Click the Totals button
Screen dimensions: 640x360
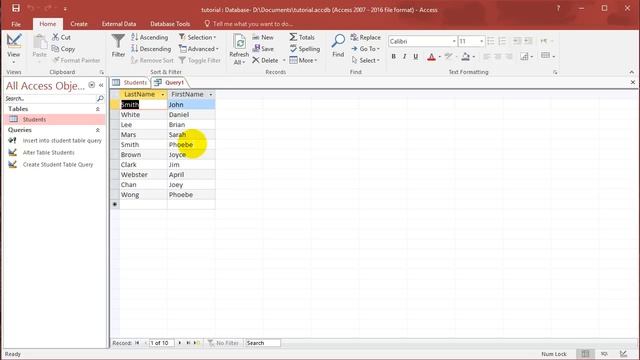[x=302, y=37]
